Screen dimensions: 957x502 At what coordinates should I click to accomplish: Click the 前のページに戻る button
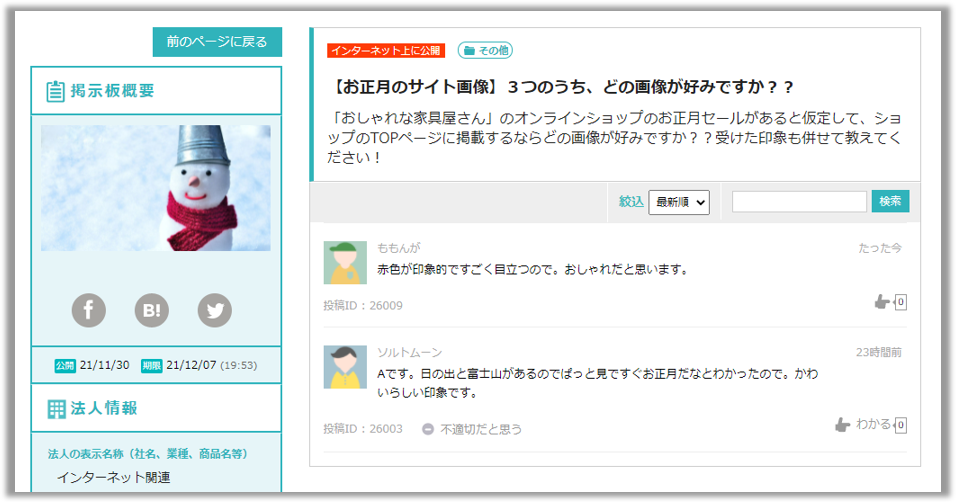(x=217, y=41)
